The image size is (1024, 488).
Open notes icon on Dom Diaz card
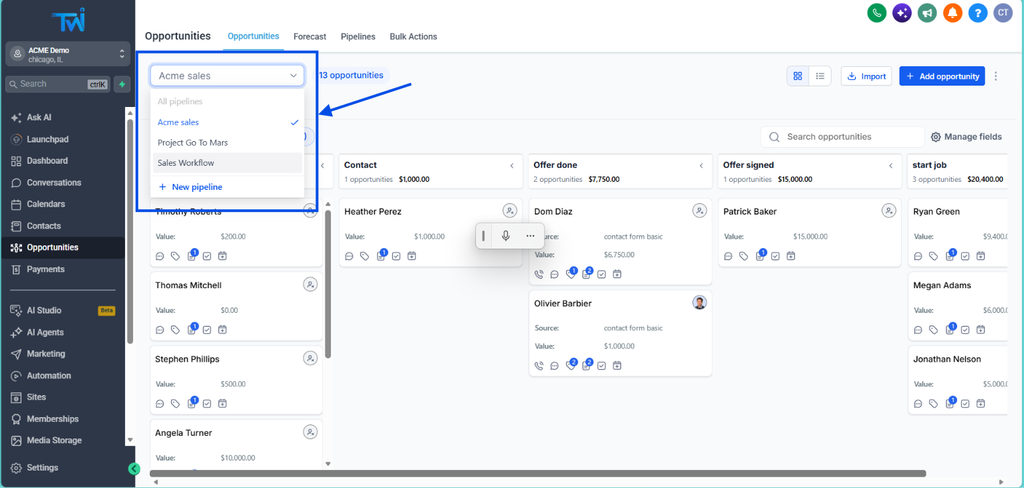click(586, 274)
